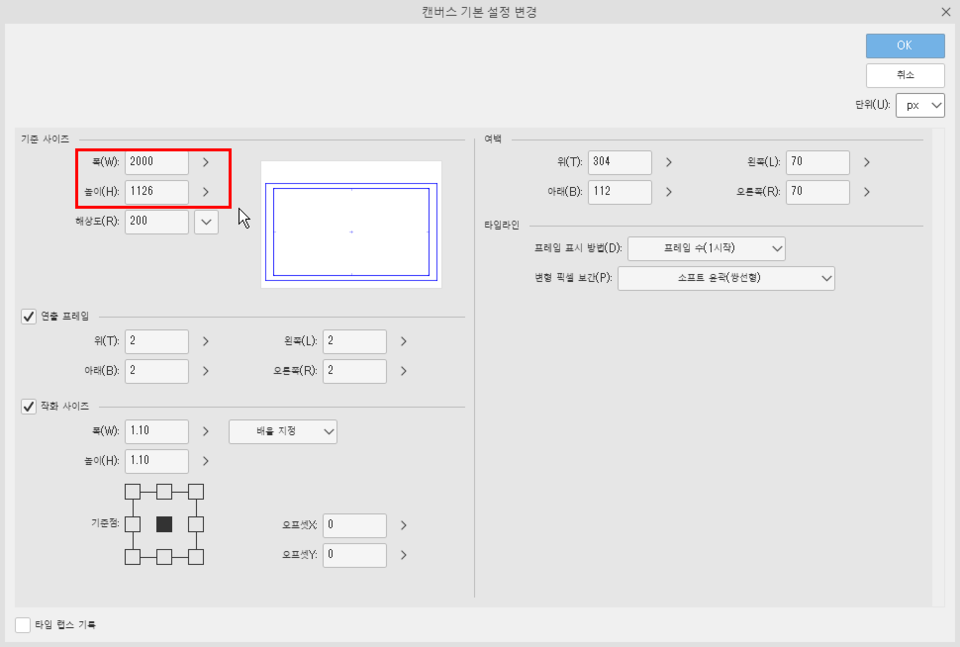
Task: Click the 오프셋X field
Action: pyautogui.click(x=355, y=525)
